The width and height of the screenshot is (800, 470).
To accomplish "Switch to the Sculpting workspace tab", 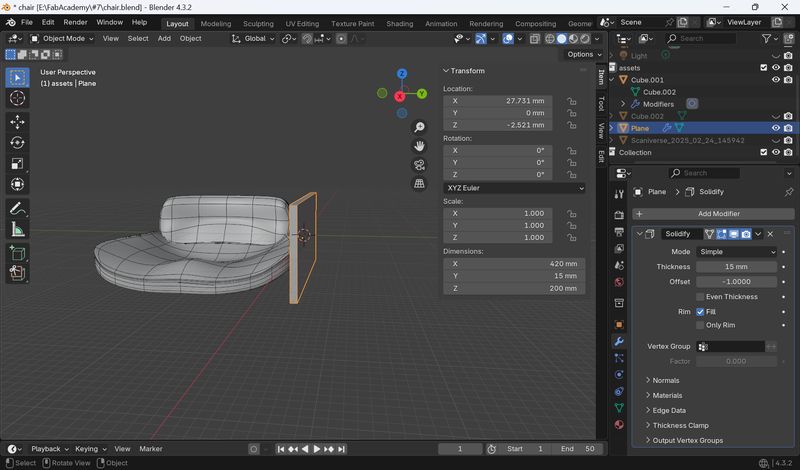I will click(x=258, y=23).
